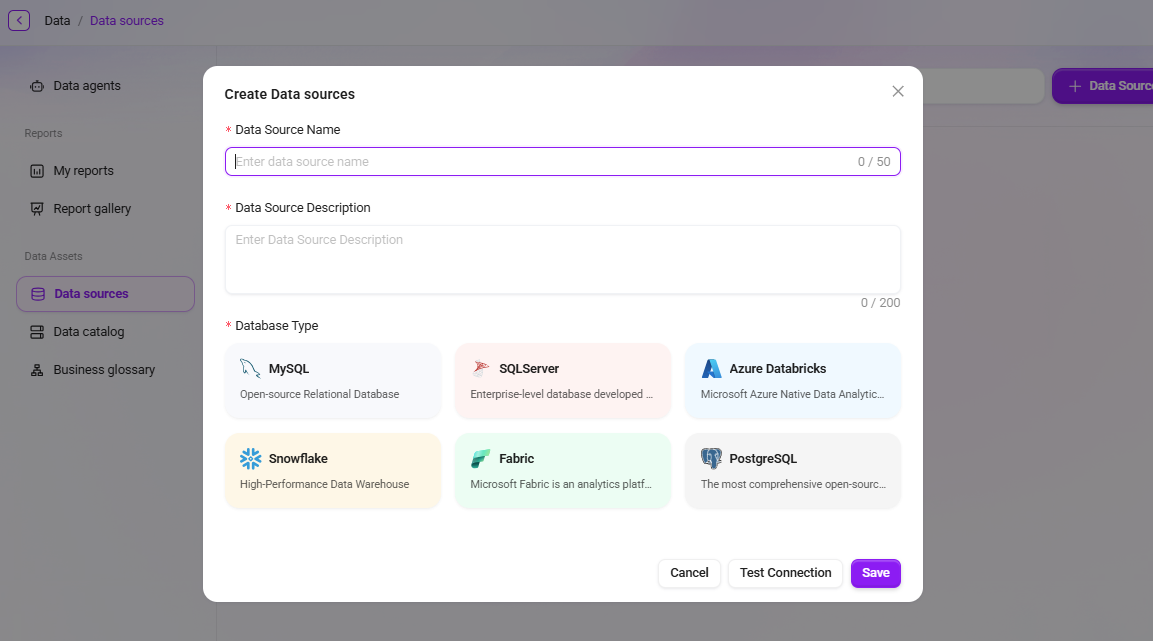
Task: Click the Test Connection button
Action: tap(785, 573)
